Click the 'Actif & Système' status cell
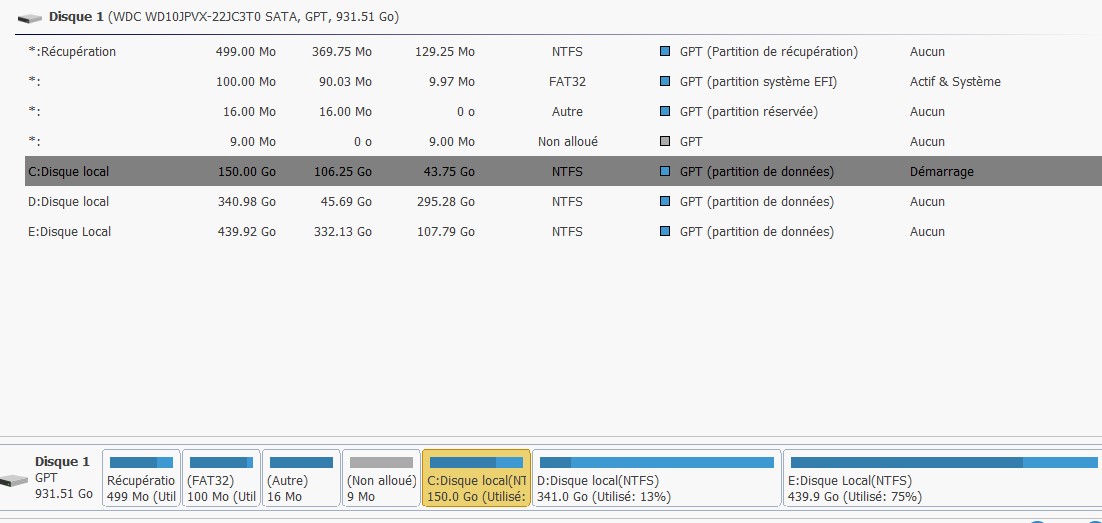 pos(955,82)
